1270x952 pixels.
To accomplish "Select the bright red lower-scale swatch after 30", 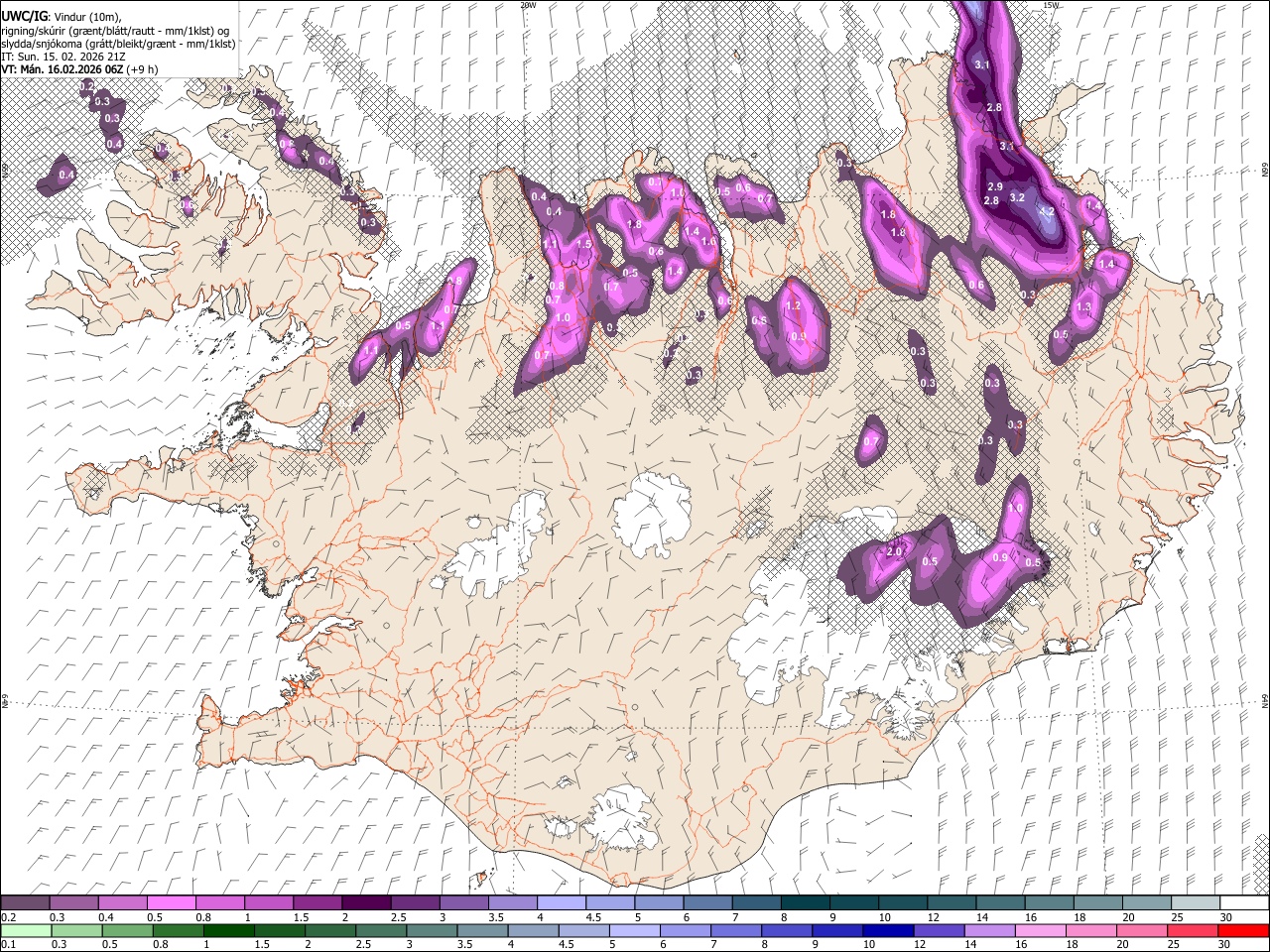I will pyautogui.click(x=1244, y=930).
